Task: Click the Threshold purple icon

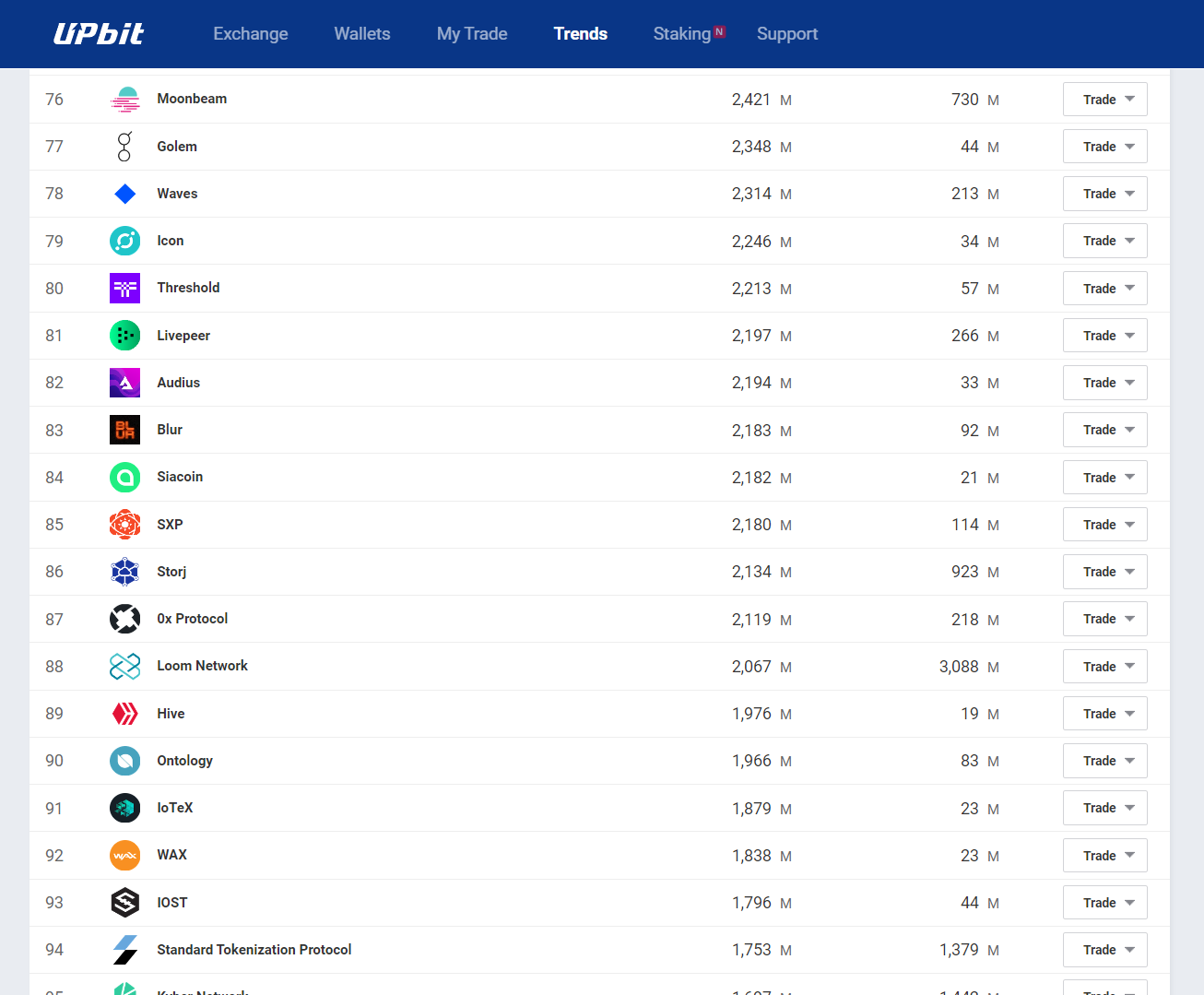Action: [x=125, y=289]
